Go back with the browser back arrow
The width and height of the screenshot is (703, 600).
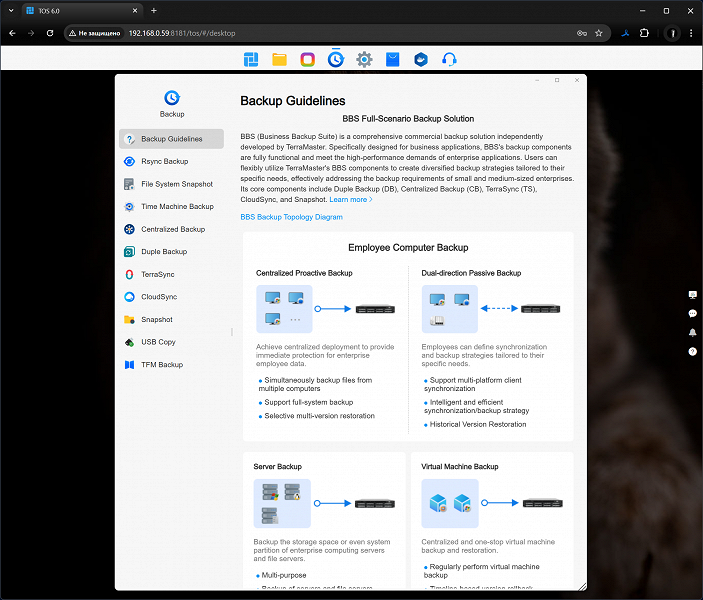tap(12, 33)
